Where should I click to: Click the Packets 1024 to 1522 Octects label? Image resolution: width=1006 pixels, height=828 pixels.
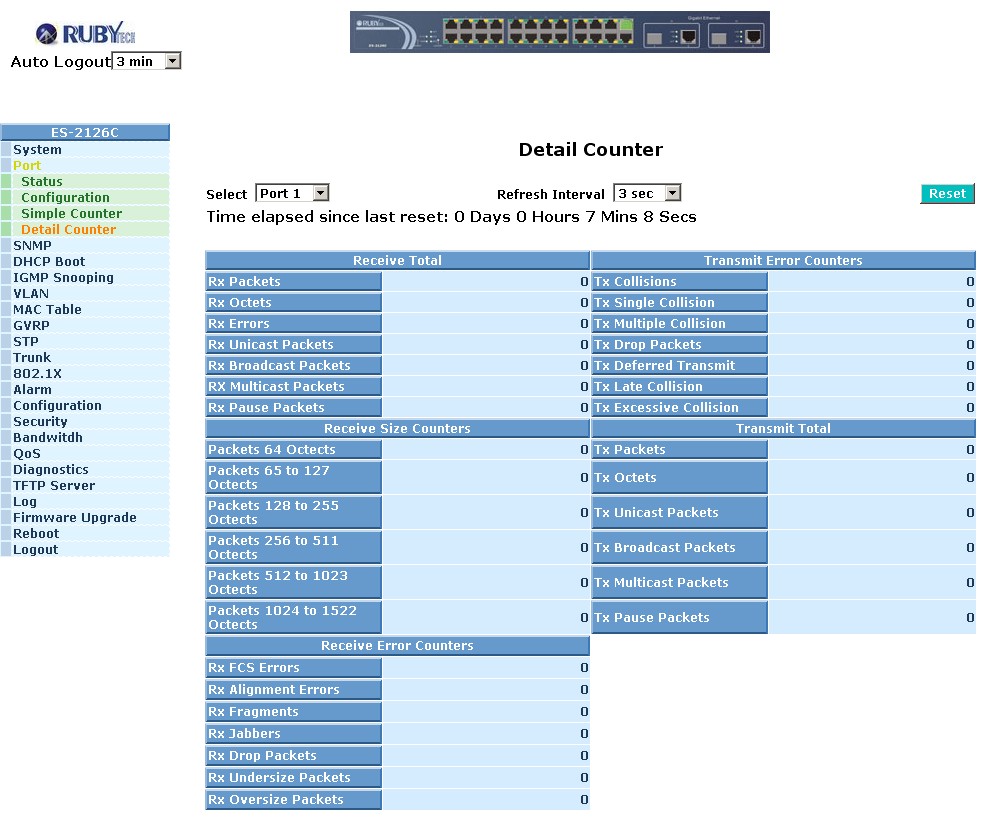point(293,618)
